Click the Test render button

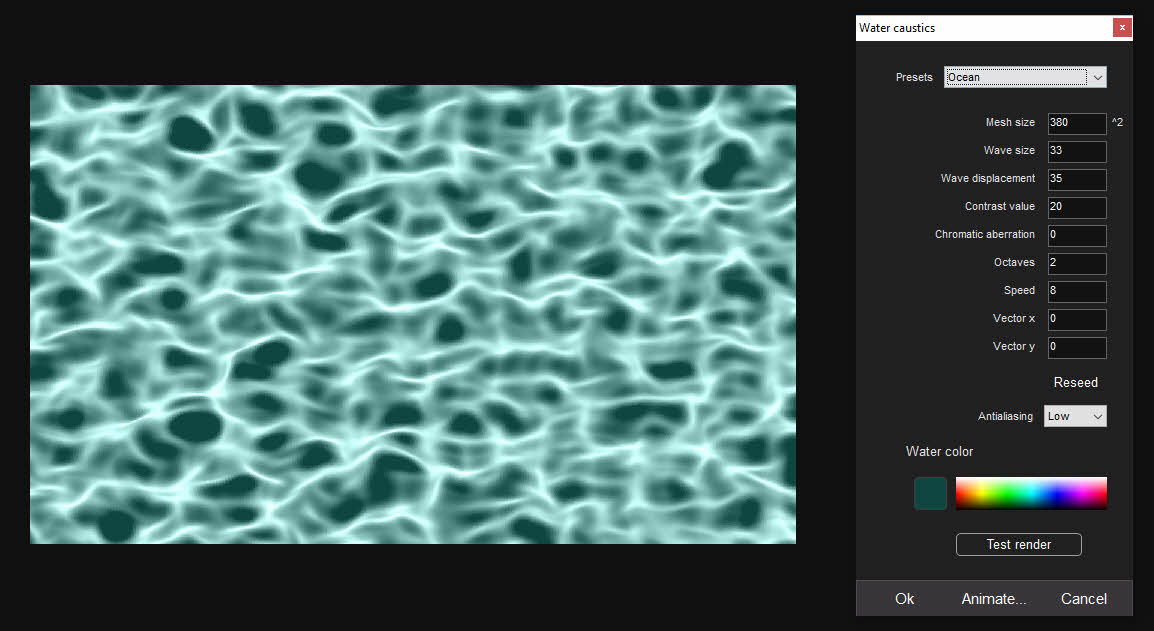(1018, 545)
